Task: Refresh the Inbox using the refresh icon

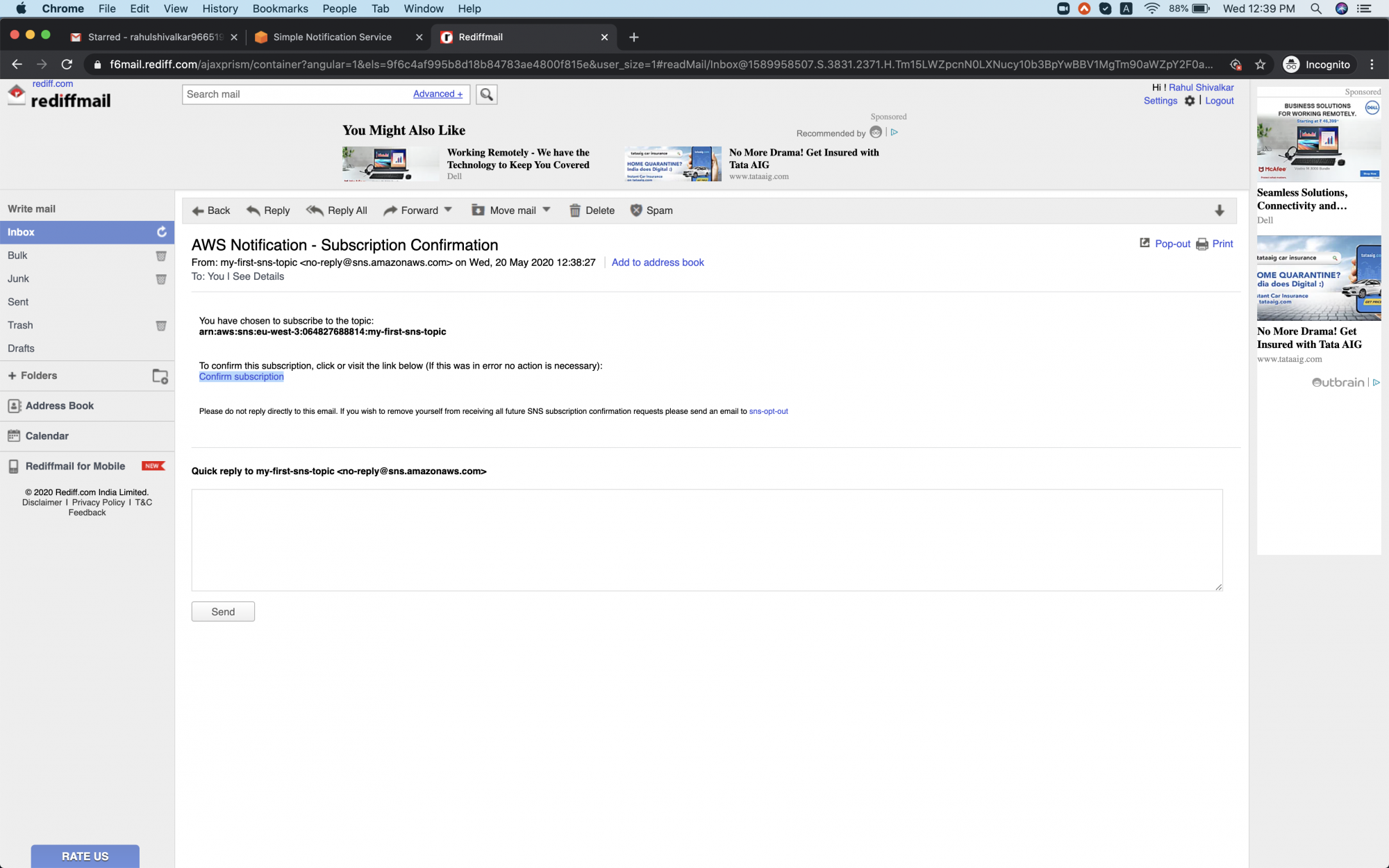Action: 161,232
